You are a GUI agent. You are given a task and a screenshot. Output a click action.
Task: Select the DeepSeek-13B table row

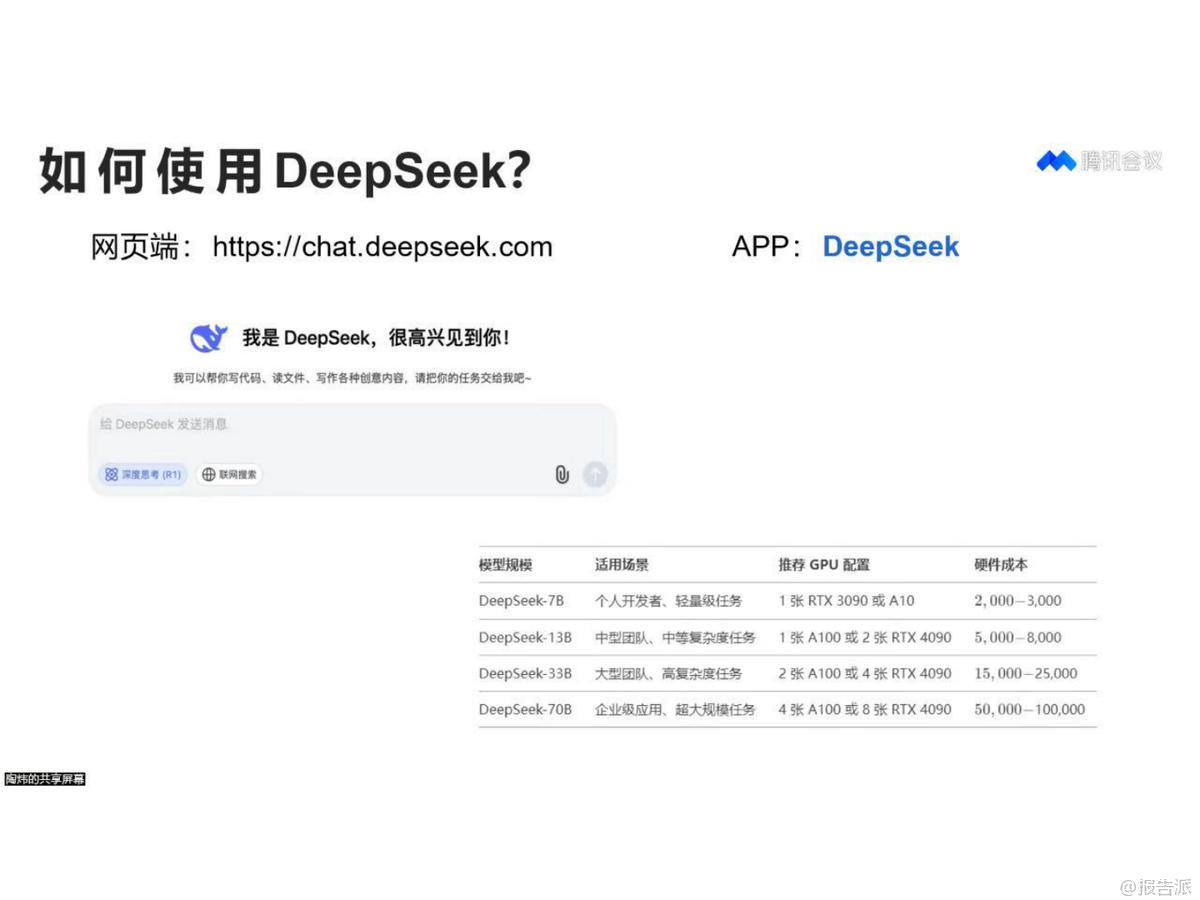[x=786, y=637]
